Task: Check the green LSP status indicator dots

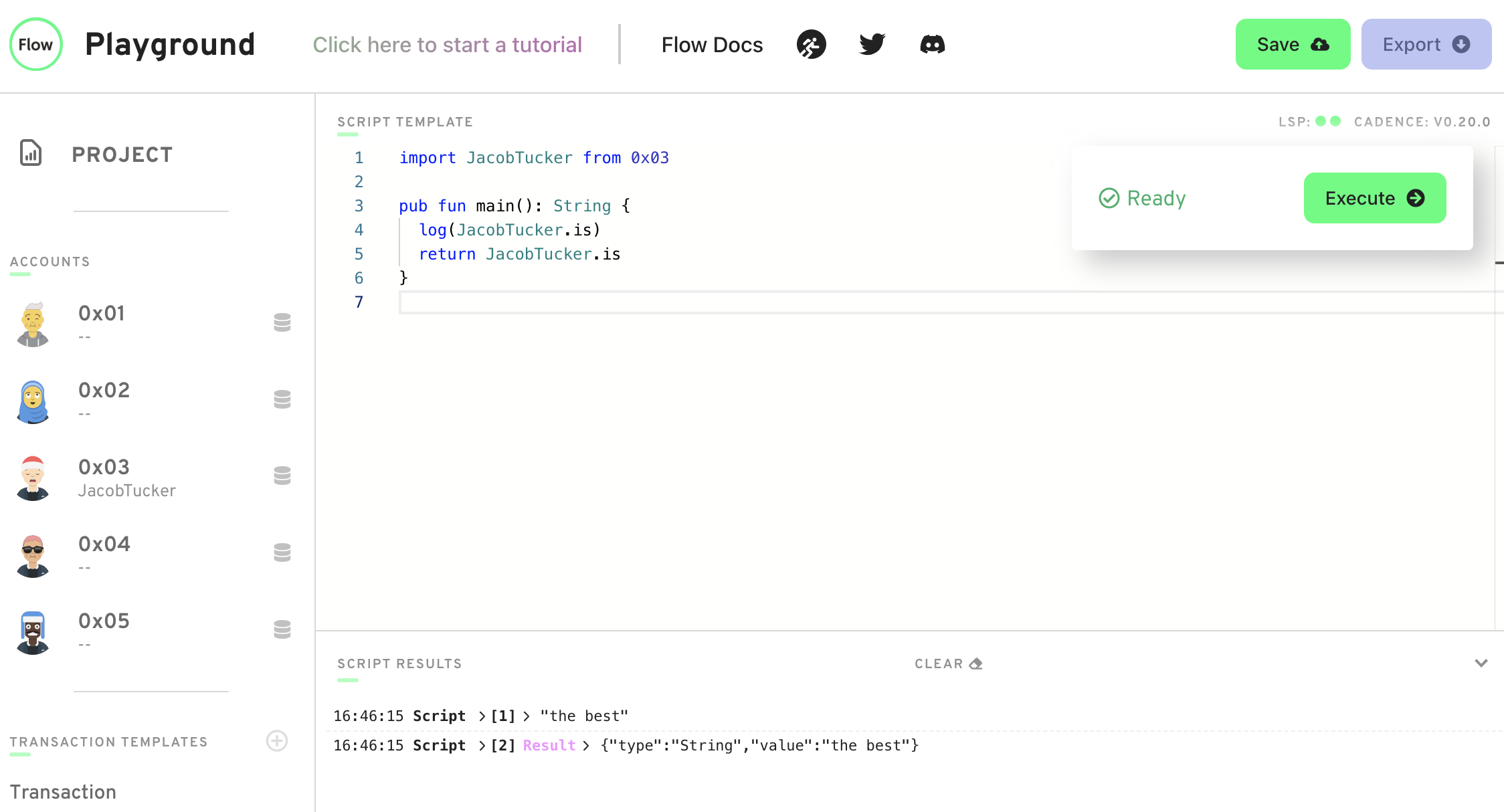Action: click(x=1327, y=122)
